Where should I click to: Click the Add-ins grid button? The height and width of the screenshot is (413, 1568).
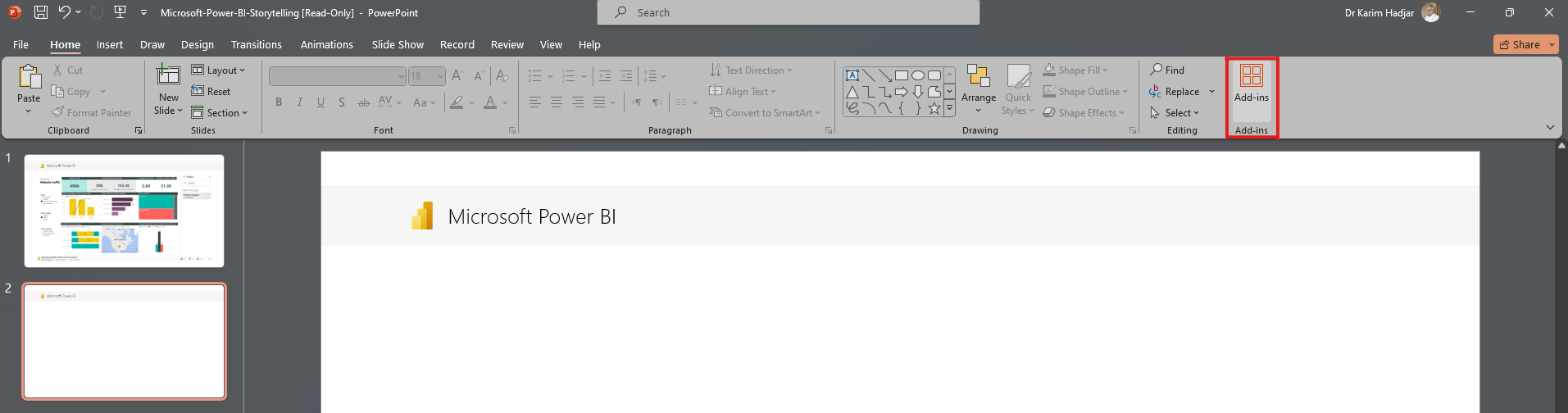(x=1252, y=84)
